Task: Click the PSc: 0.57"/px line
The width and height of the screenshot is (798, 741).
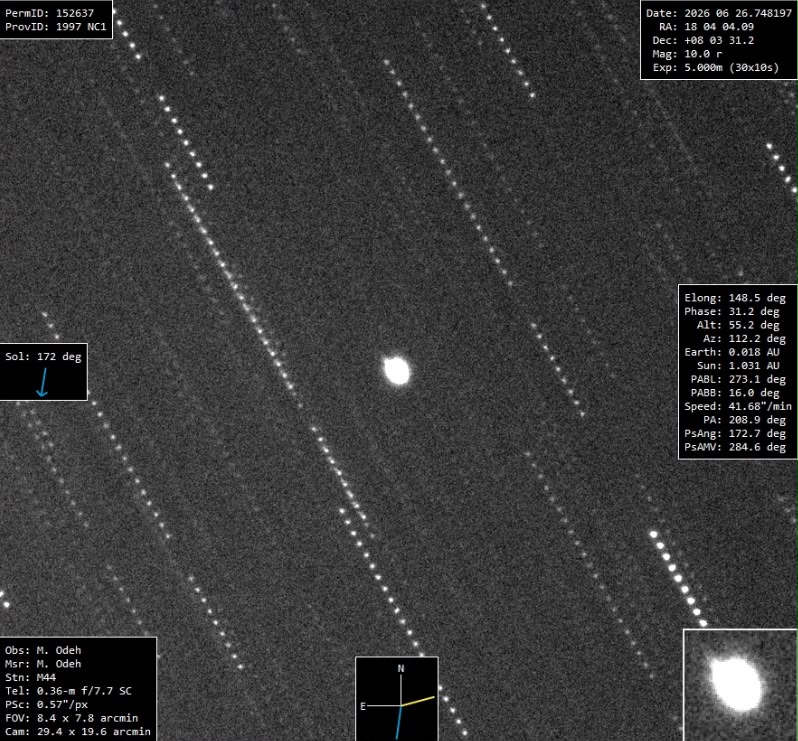Action: [x=46, y=704]
